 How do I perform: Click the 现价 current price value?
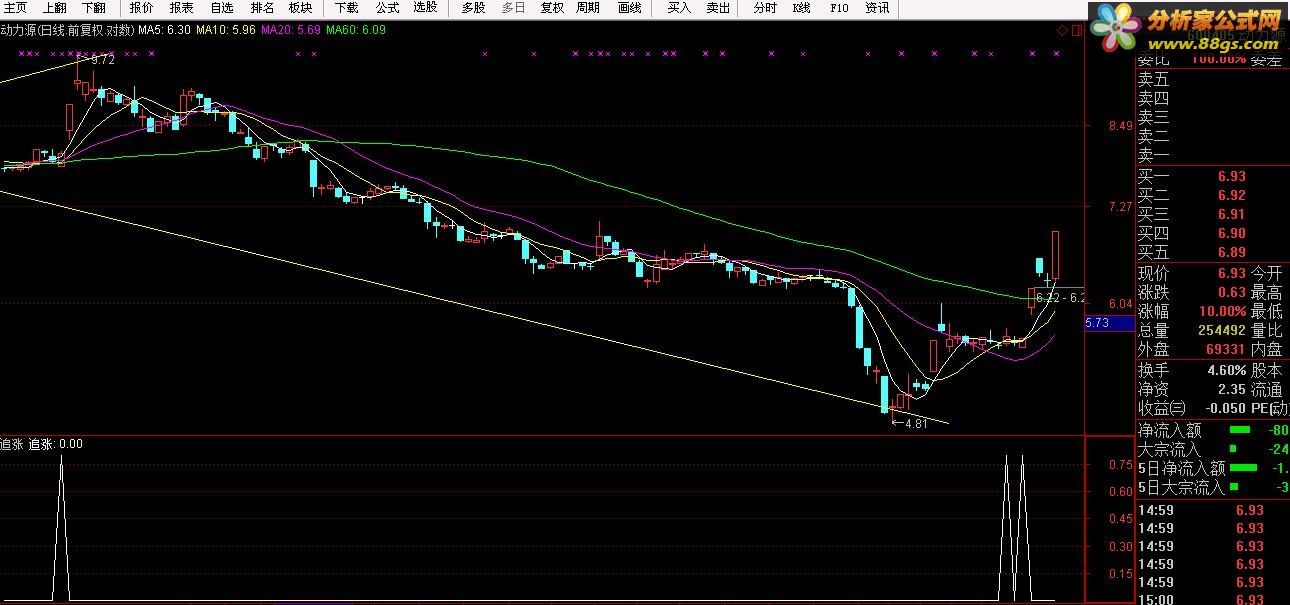click(x=1231, y=273)
